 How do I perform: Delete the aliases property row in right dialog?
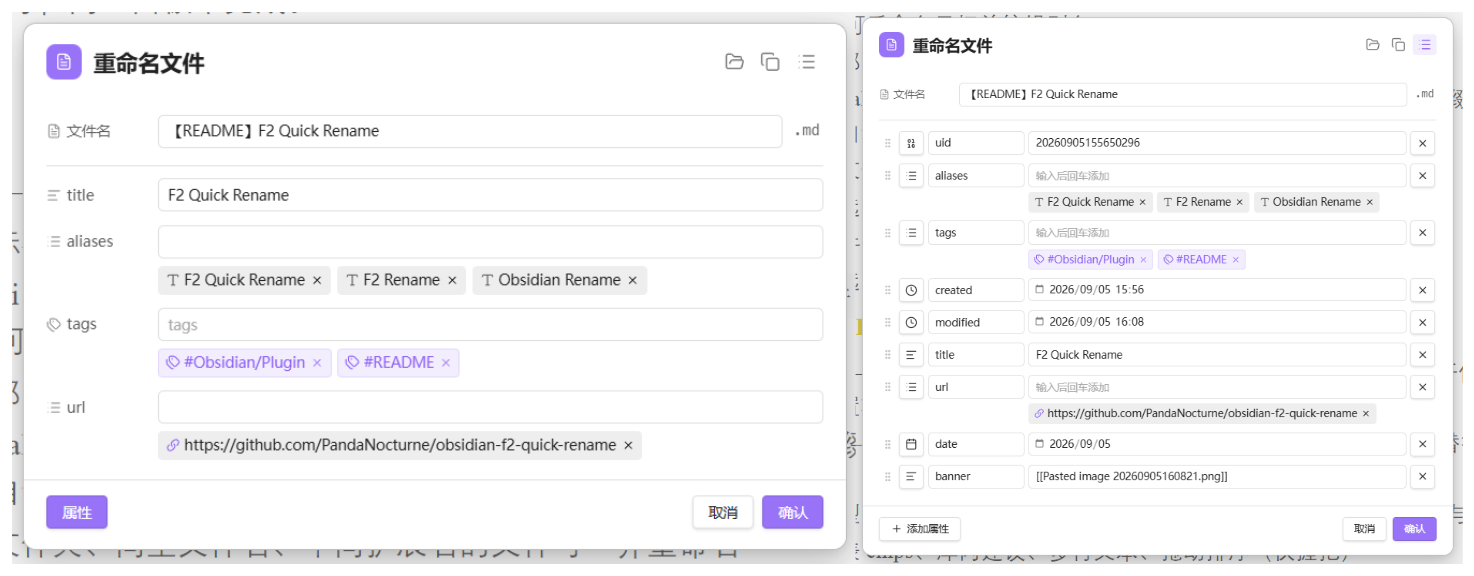[x=1423, y=176]
